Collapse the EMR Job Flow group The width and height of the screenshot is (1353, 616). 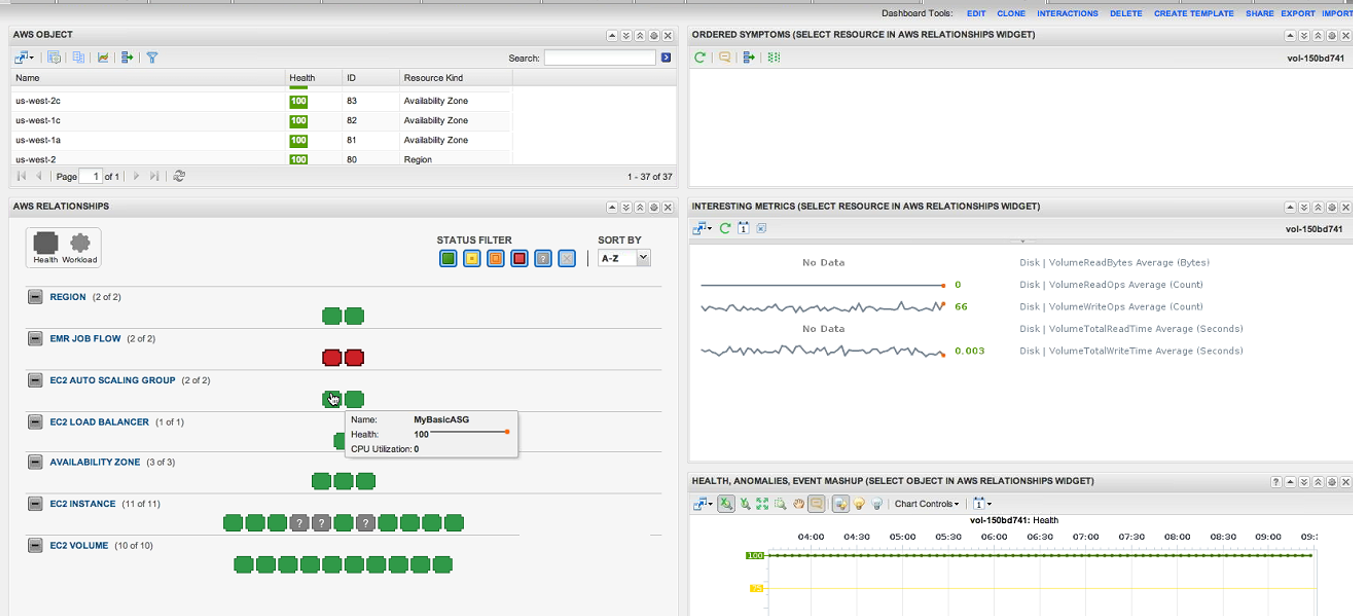tap(35, 339)
